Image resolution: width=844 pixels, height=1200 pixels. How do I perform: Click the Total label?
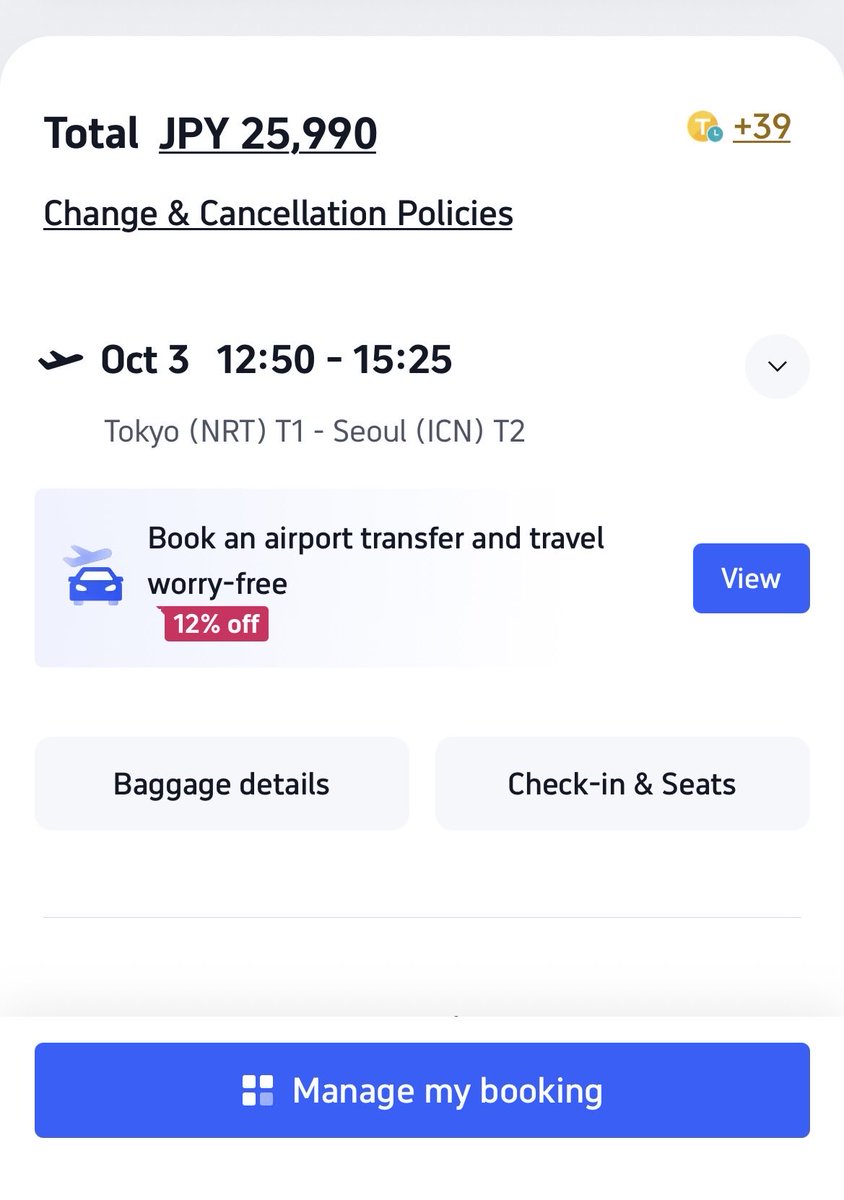91,134
